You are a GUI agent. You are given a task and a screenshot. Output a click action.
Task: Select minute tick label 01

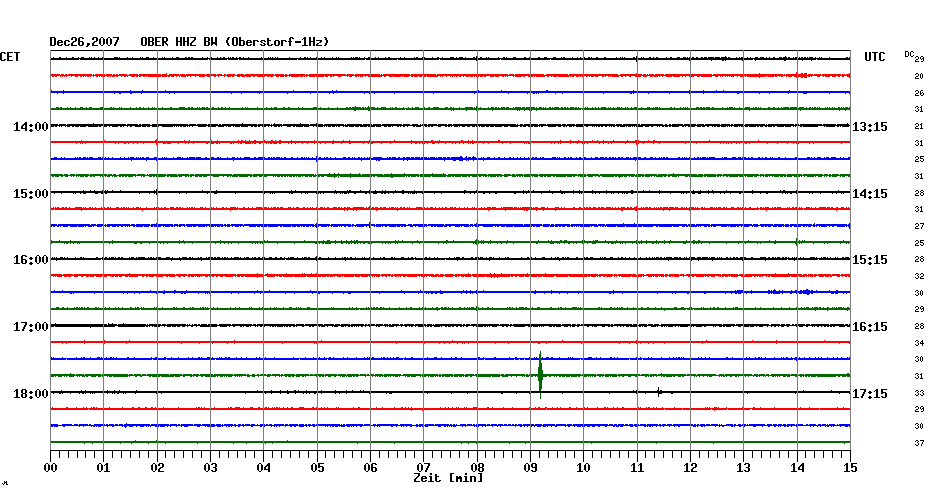103,468
